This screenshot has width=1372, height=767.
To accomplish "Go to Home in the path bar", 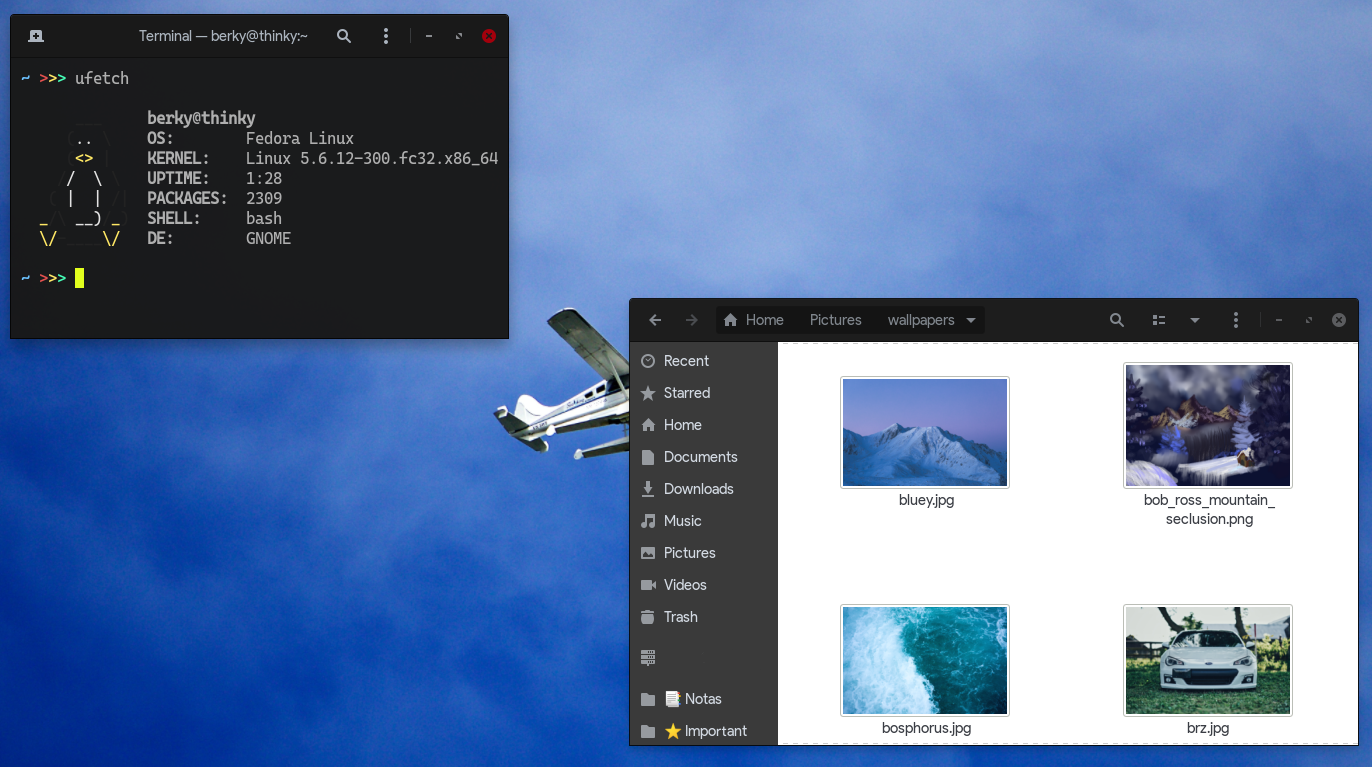I will click(754, 320).
